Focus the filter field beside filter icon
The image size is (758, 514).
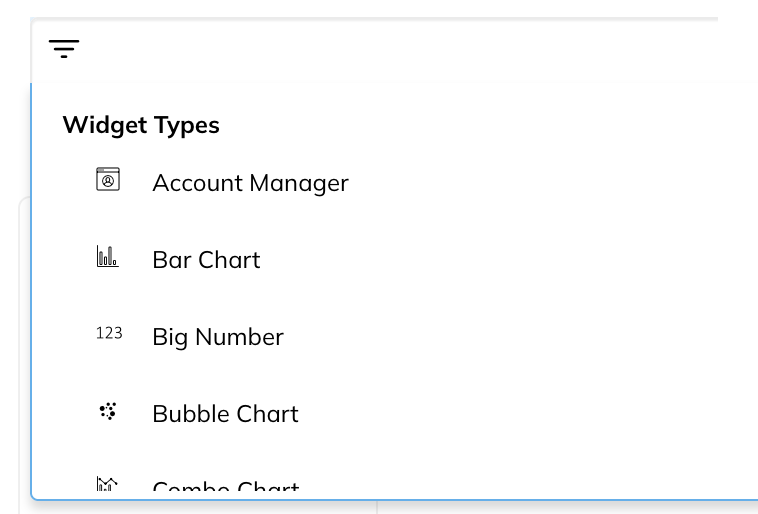(416, 50)
